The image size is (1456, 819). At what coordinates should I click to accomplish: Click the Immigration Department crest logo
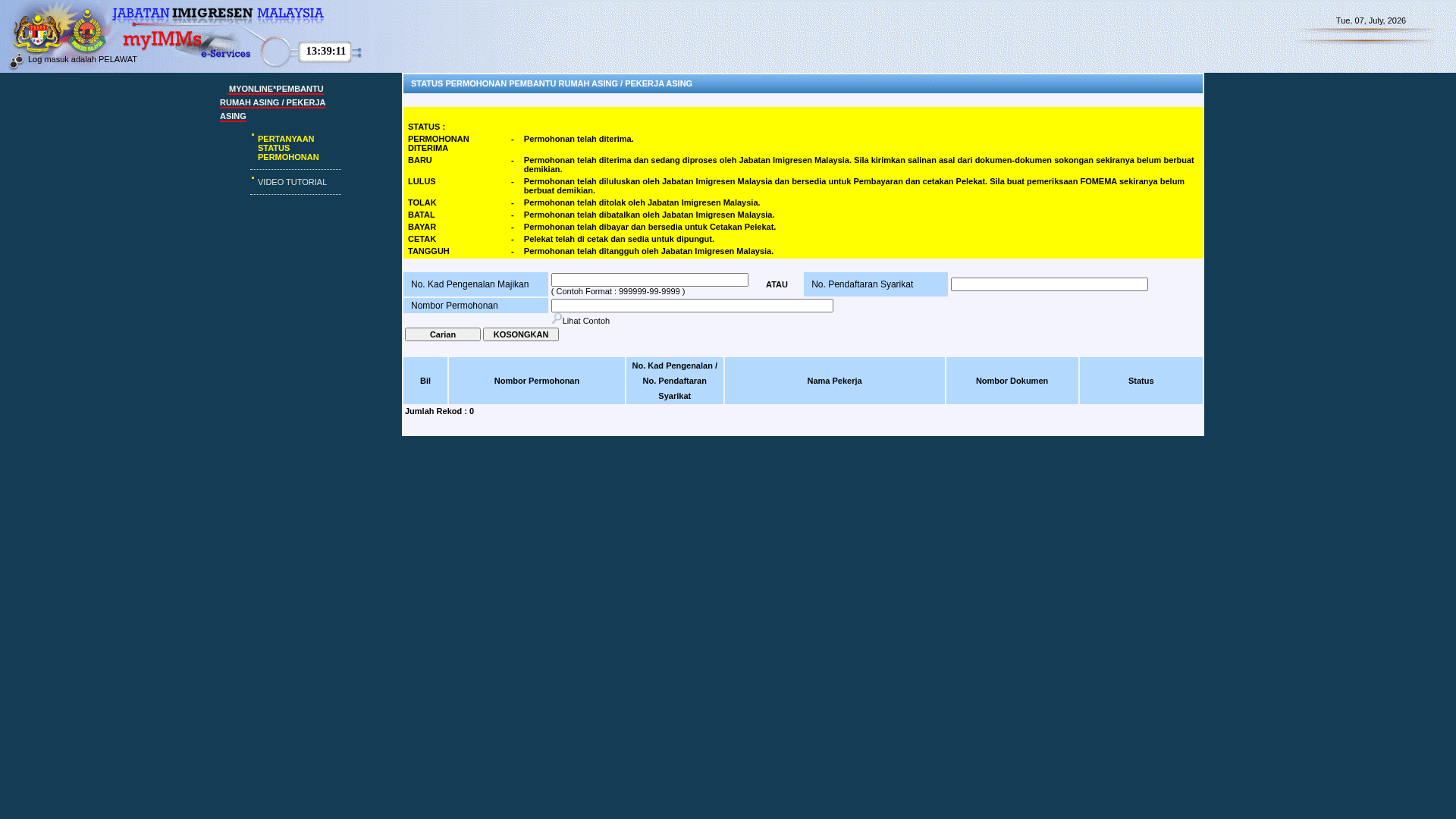click(x=87, y=31)
